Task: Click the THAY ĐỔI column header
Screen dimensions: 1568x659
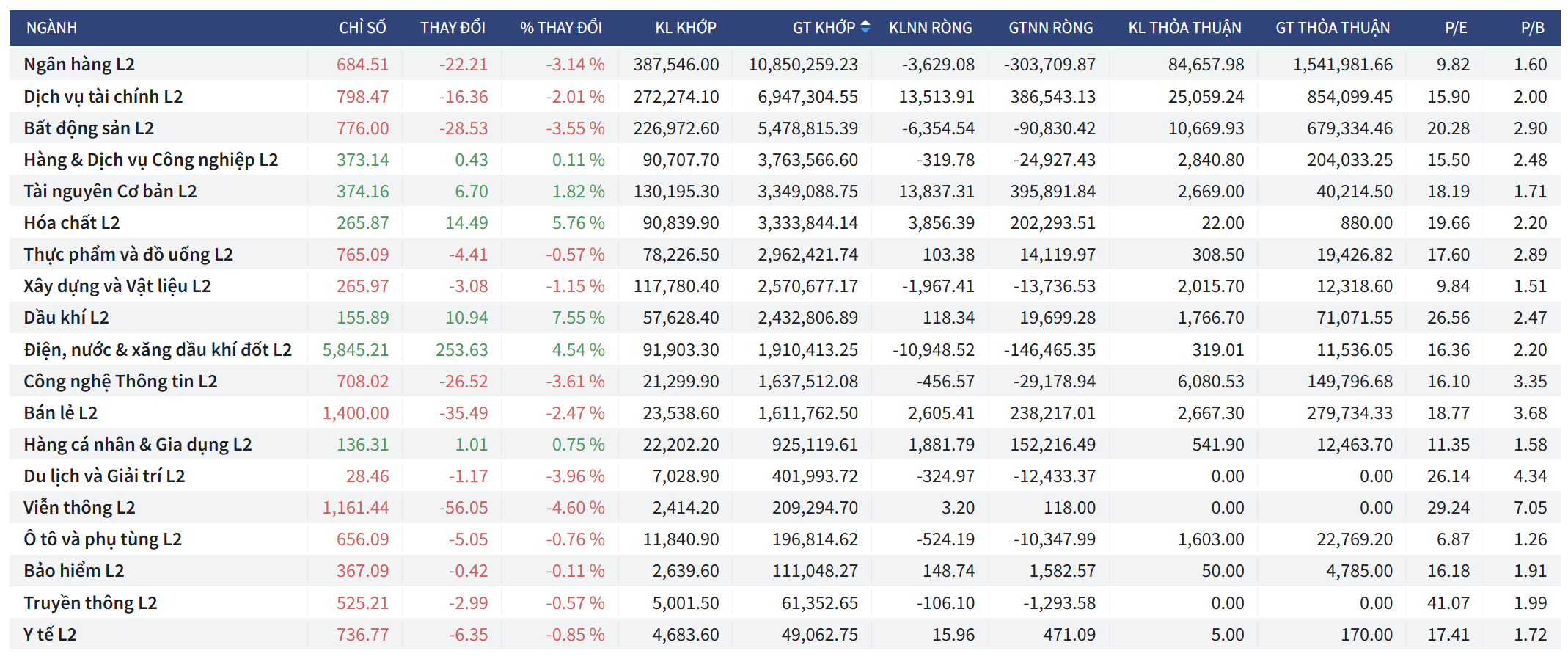Action: click(x=453, y=28)
